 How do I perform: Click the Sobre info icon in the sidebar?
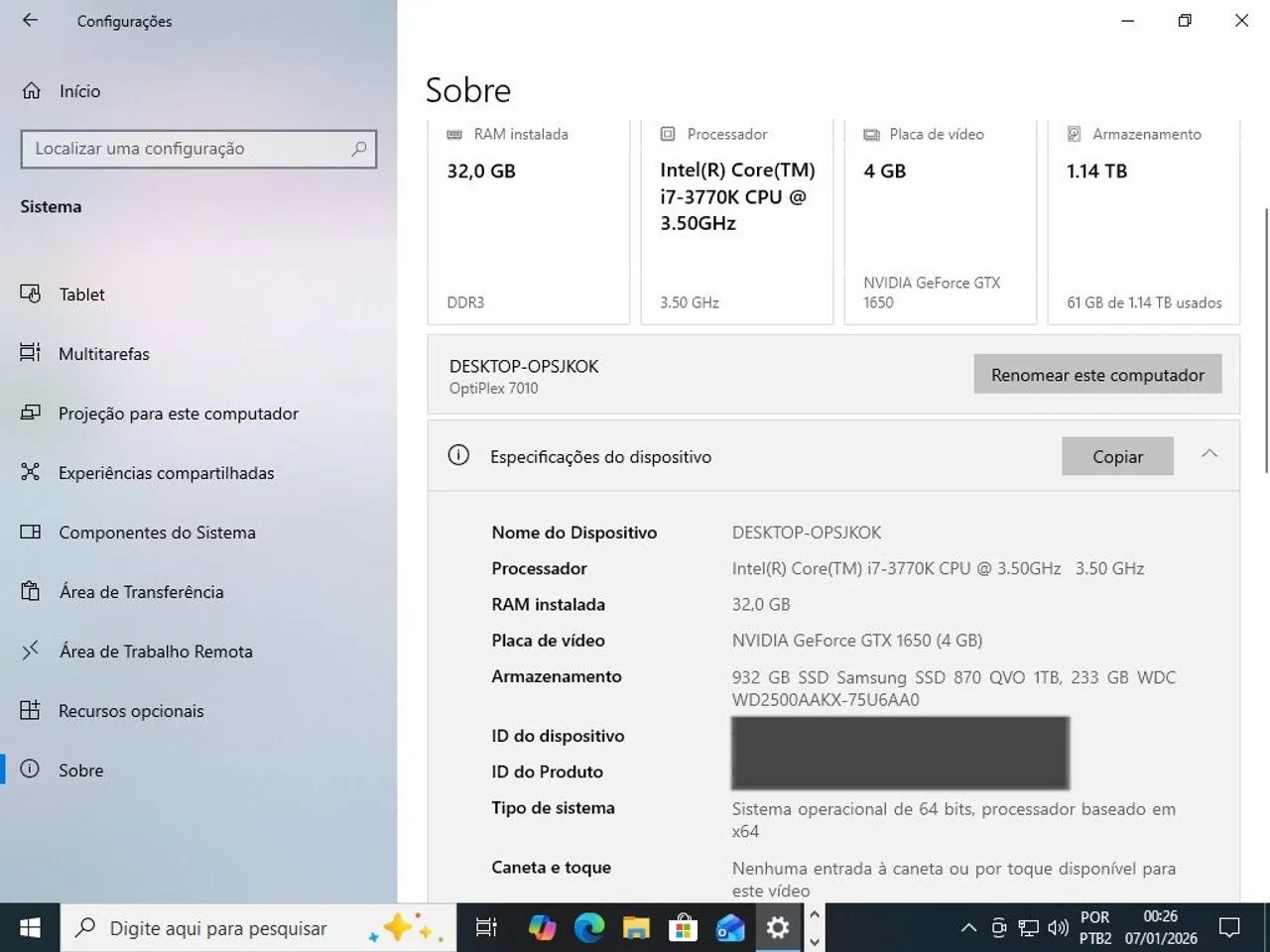coord(31,770)
